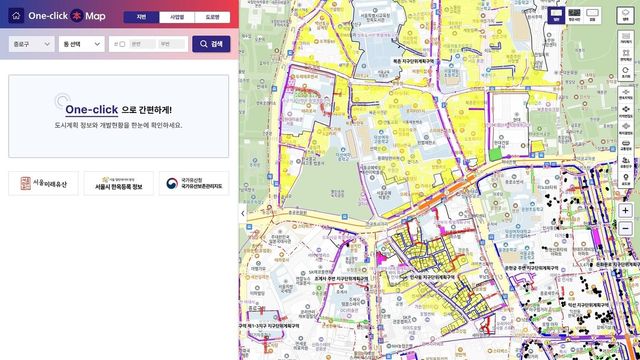Viewport: 640px width, 360px height.
Task: Open the 동 선택 dropdown
Action: point(82,44)
